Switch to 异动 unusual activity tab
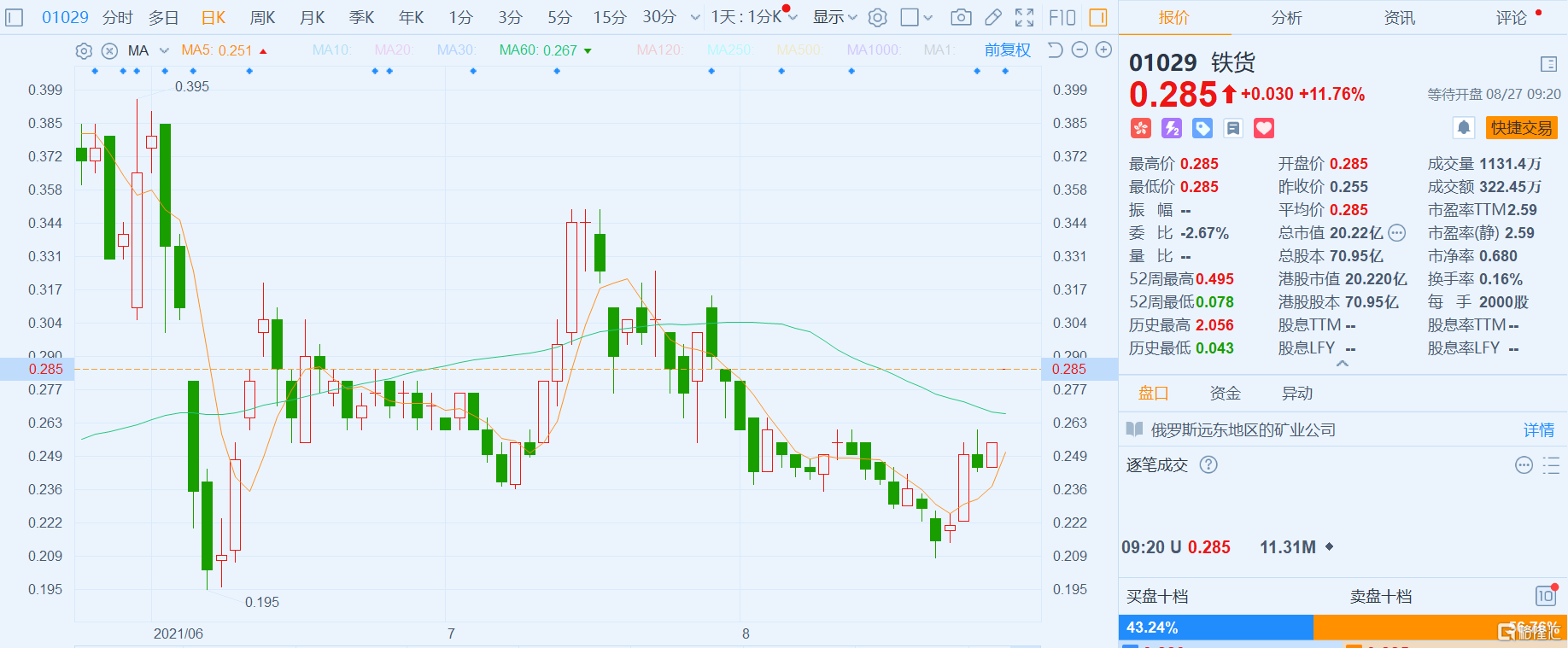 [x=1297, y=394]
